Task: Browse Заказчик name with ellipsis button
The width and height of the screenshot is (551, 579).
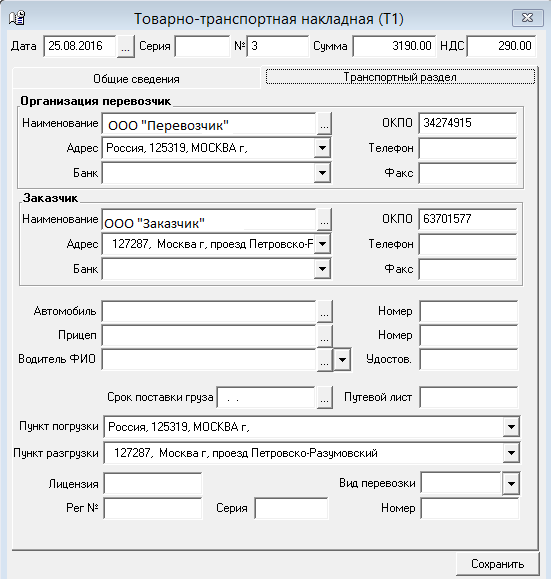Action: pos(324,220)
